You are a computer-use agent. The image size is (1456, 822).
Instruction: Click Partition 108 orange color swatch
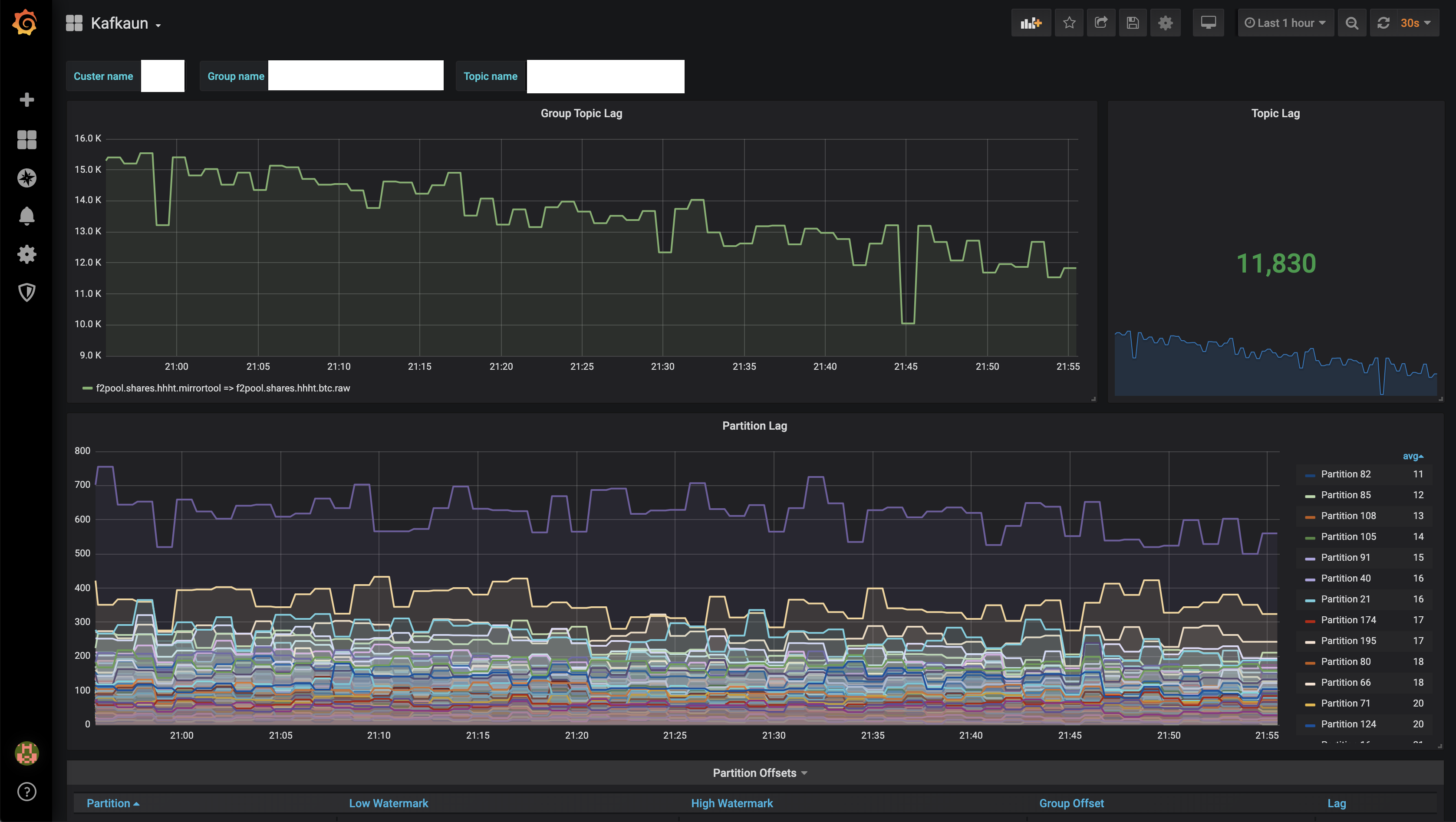1310,516
